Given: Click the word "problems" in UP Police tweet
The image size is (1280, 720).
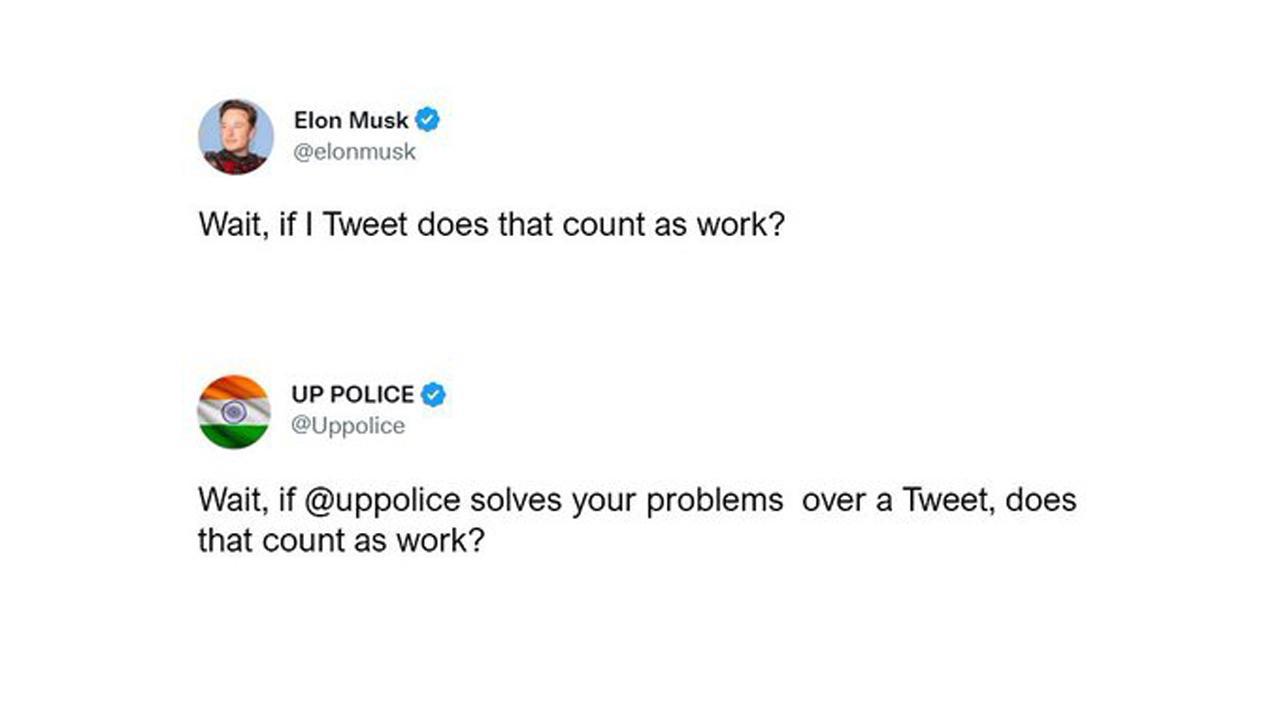Looking at the screenshot, I should (715, 500).
